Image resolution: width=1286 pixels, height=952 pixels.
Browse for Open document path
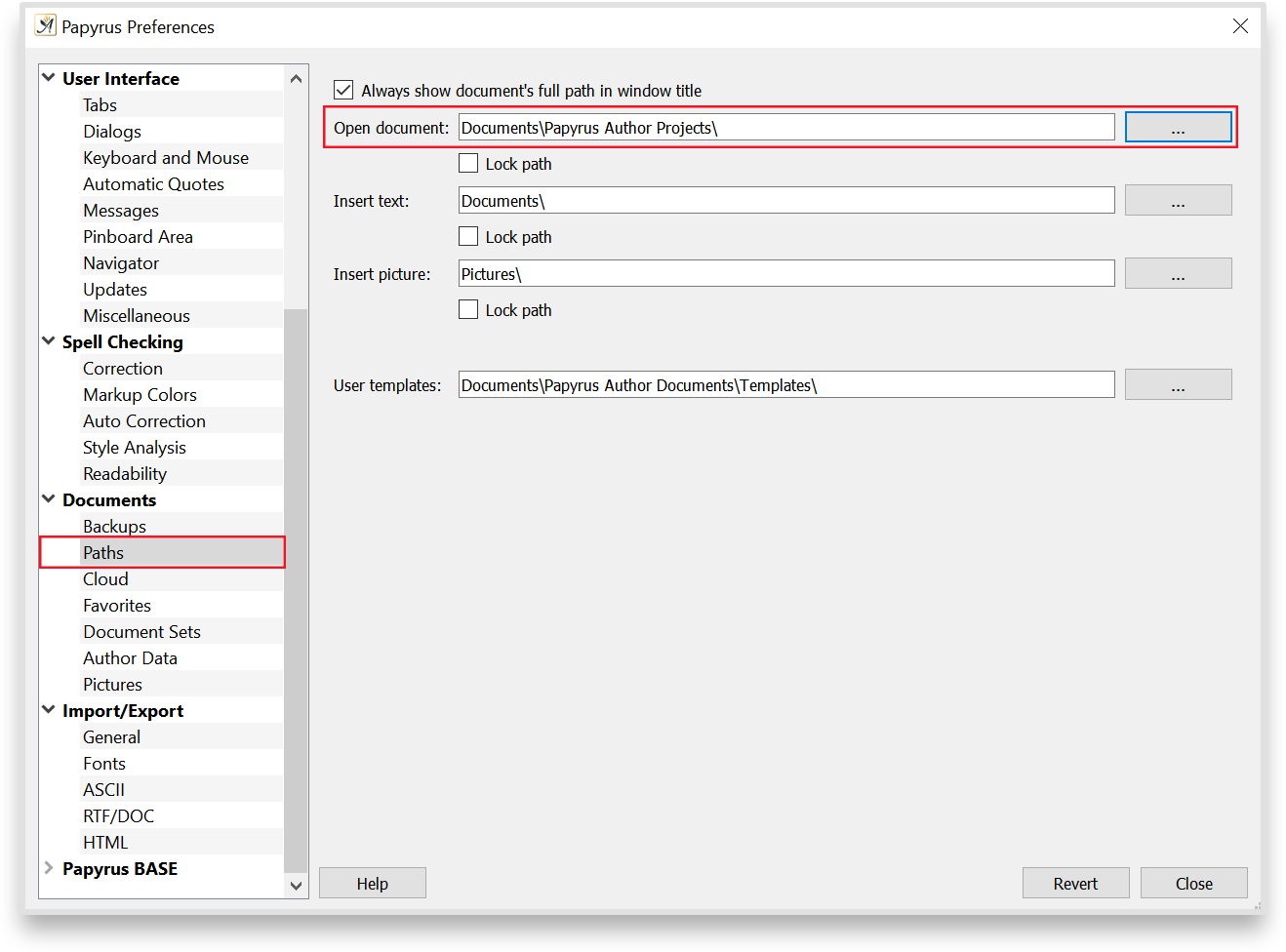point(1178,127)
